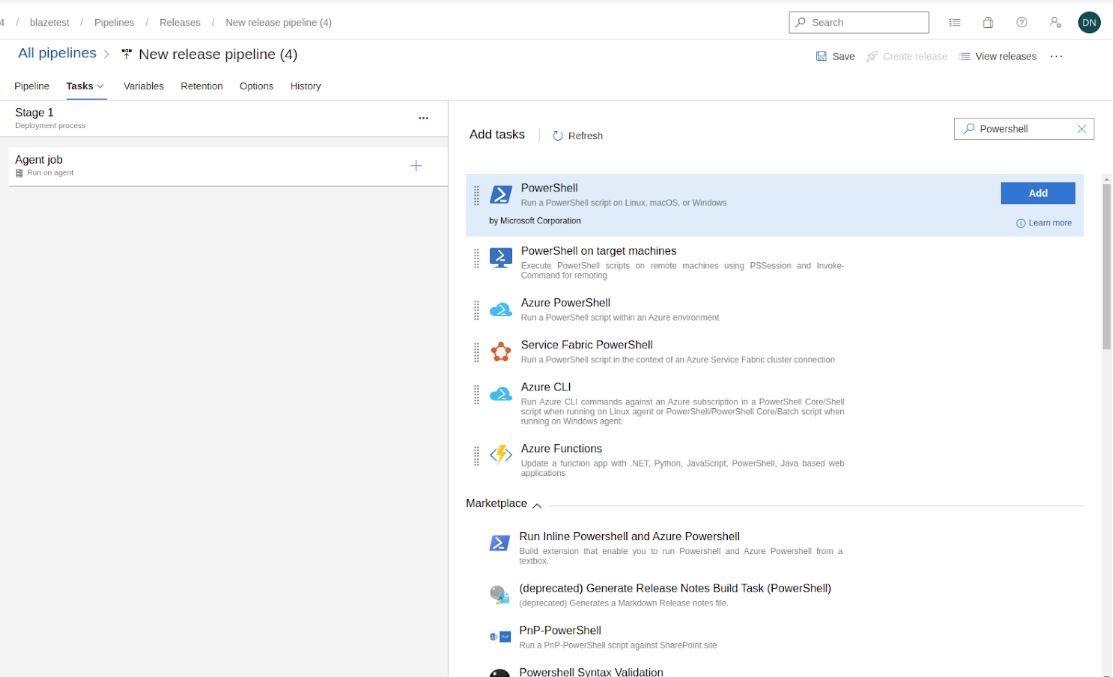Image resolution: width=1113 pixels, height=677 pixels.
Task: Click the drag handle of Azure Functions
Action: coord(476,456)
